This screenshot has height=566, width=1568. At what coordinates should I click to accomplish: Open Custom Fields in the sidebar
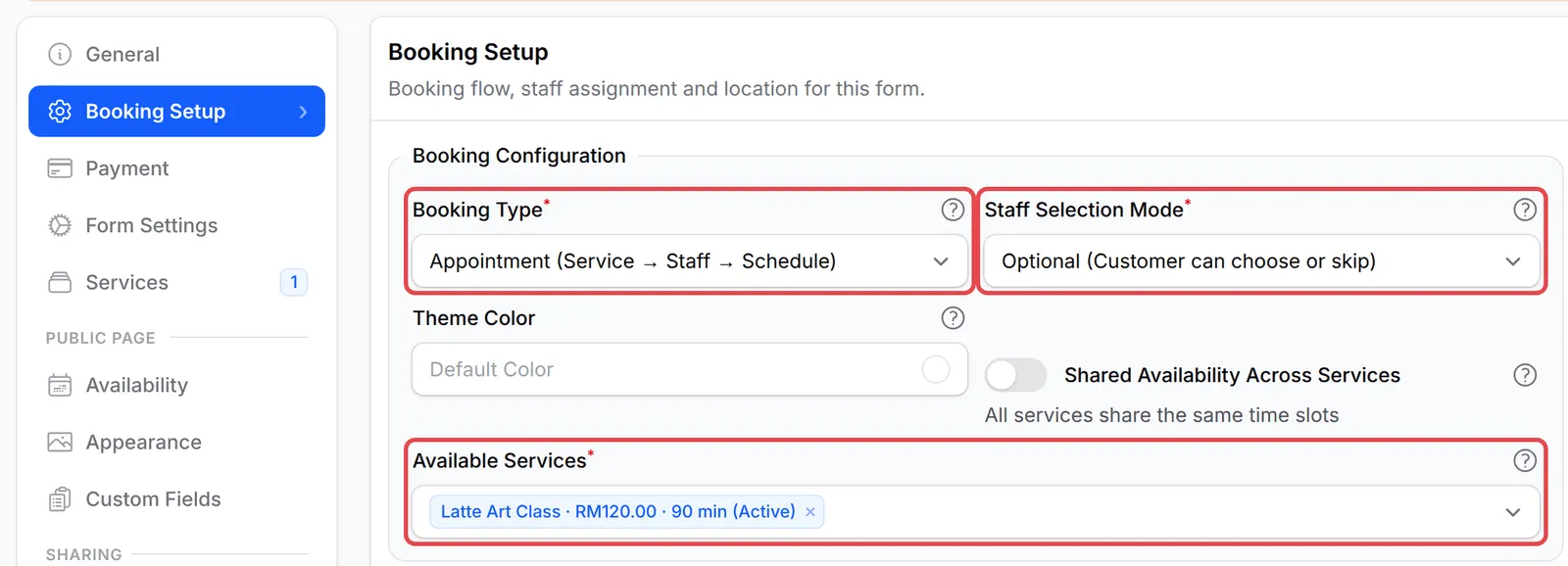click(x=176, y=499)
